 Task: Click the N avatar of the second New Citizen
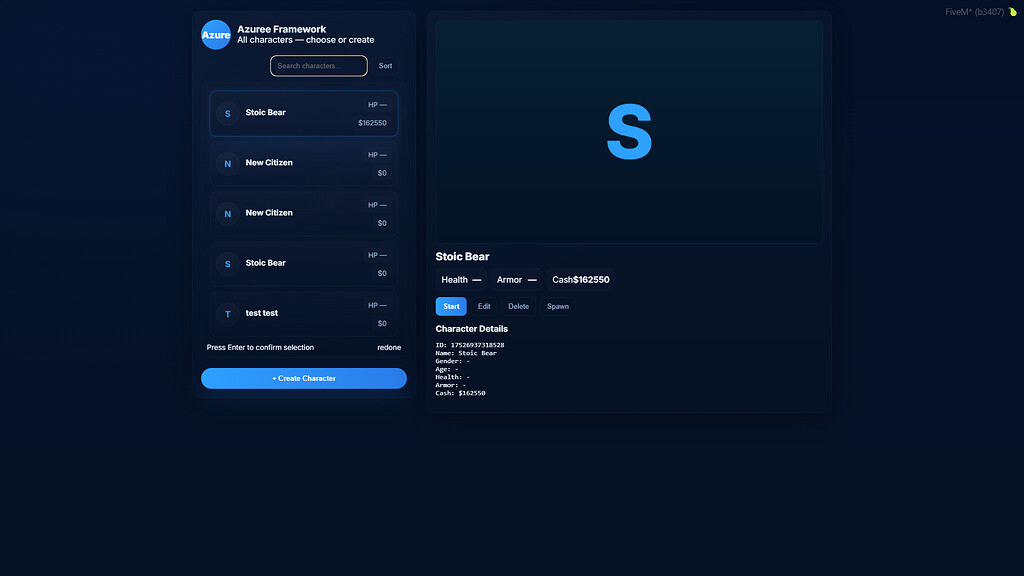pyautogui.click(x=227, y=213)
